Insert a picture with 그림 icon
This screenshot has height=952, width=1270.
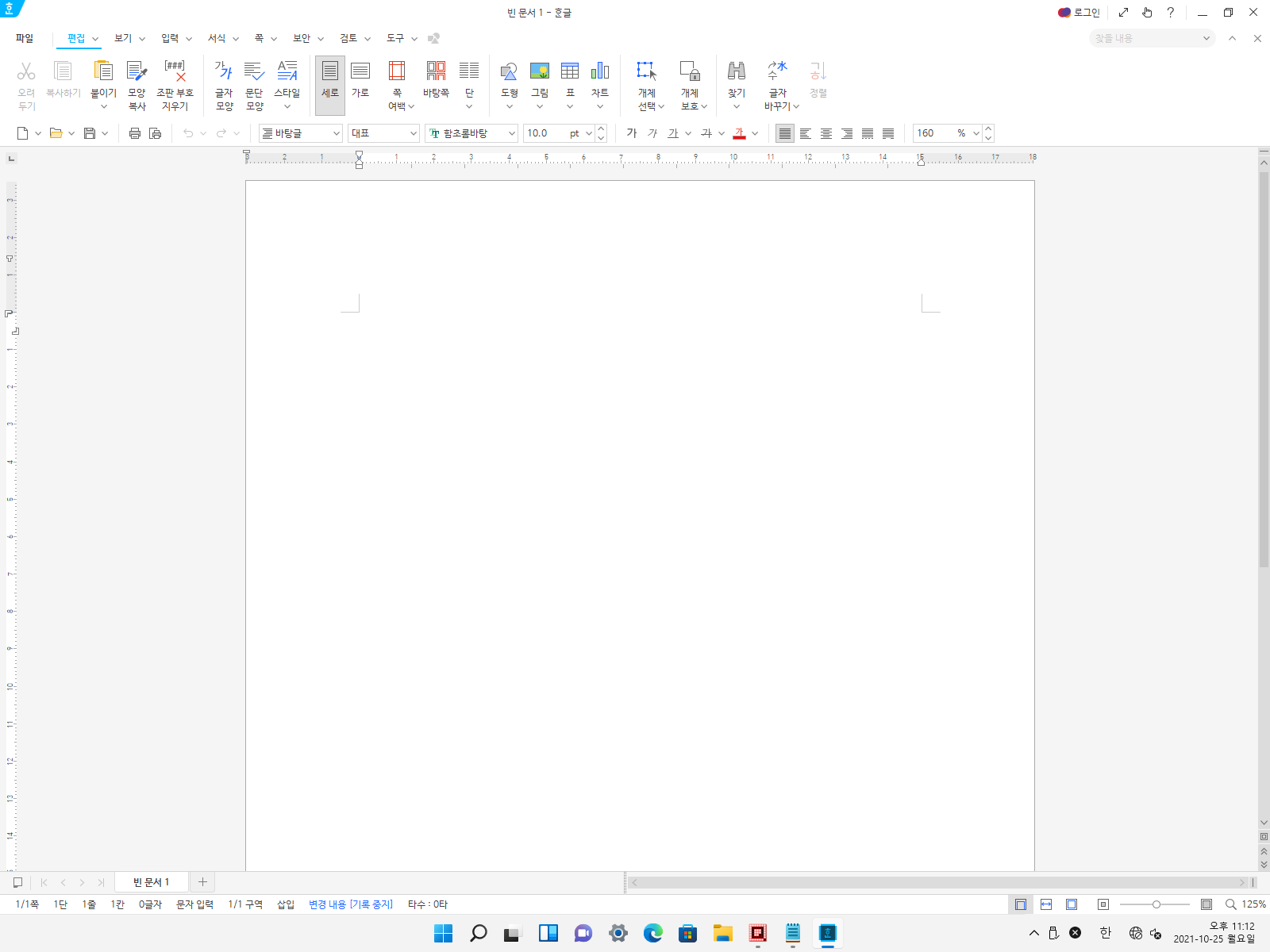tap(540, 71)
